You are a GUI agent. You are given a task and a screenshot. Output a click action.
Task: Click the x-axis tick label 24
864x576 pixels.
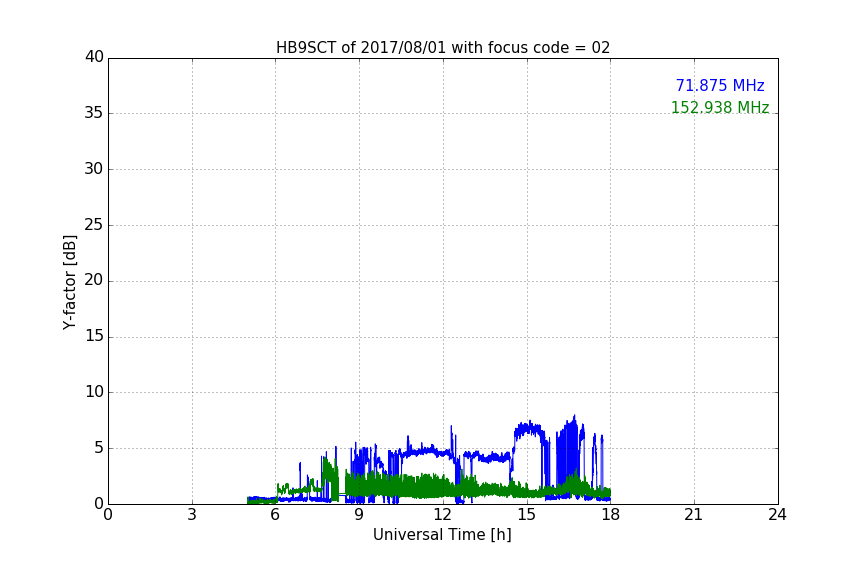coord(777,515)
